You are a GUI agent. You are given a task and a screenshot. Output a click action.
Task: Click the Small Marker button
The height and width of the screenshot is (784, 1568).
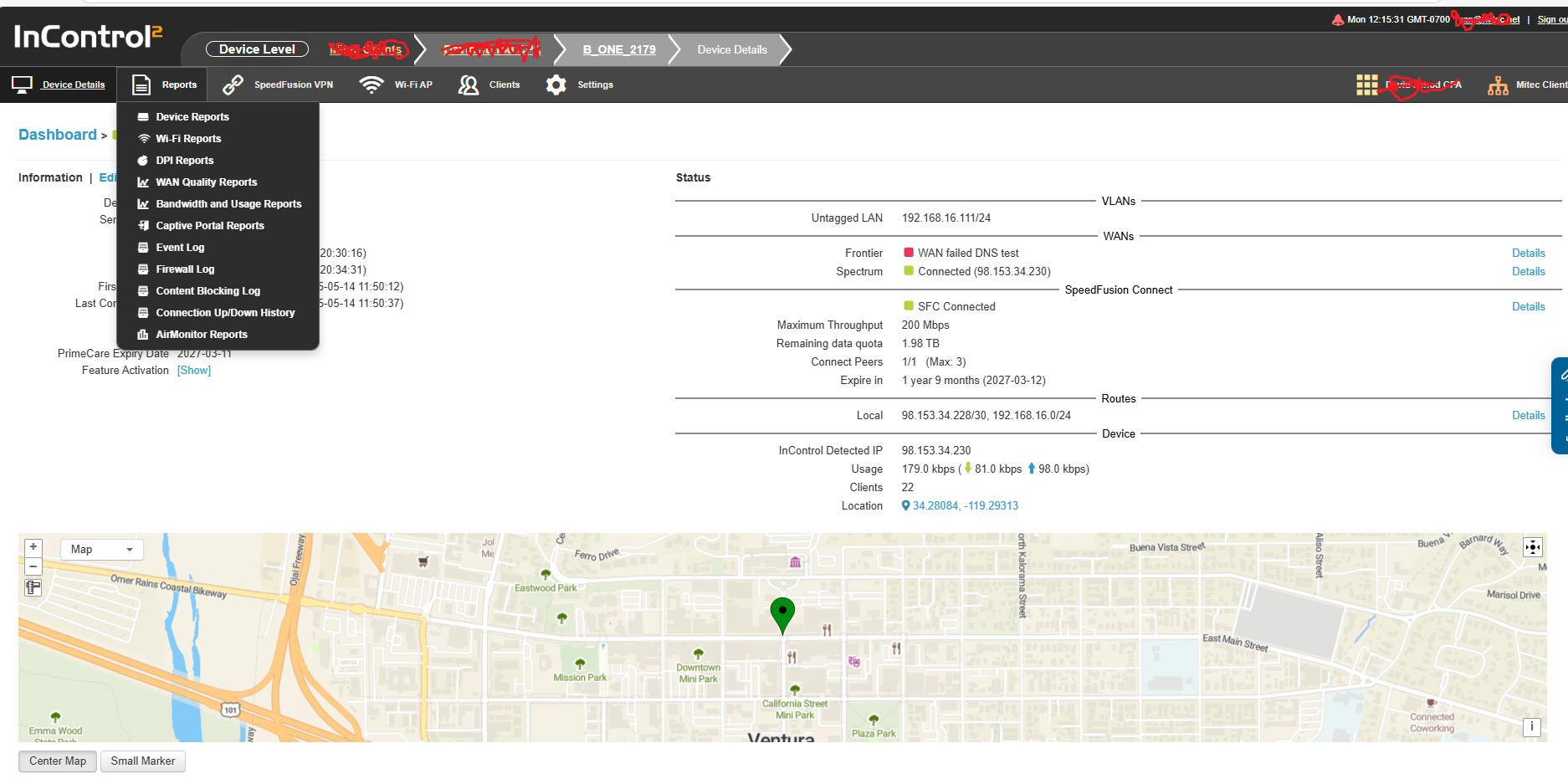coord(143,761)
